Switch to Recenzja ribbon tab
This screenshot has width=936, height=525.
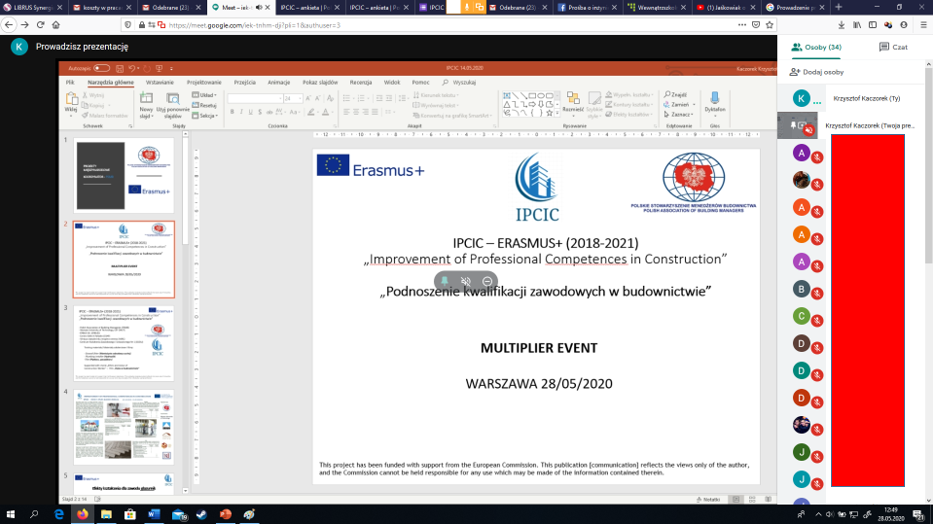361,82
